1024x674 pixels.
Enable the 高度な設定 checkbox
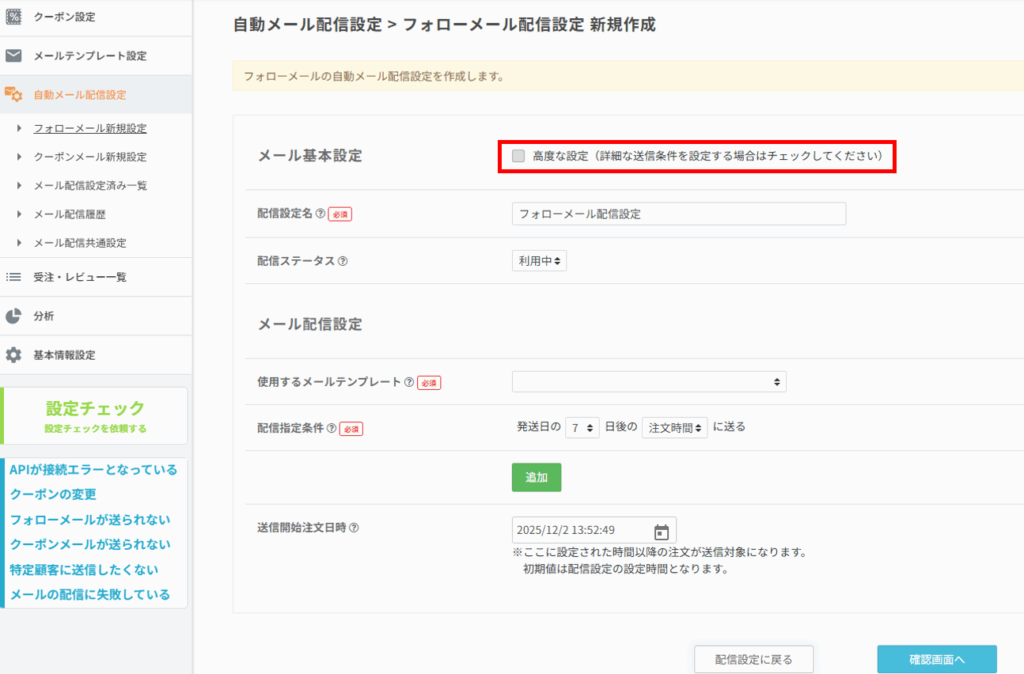(518, 156)
